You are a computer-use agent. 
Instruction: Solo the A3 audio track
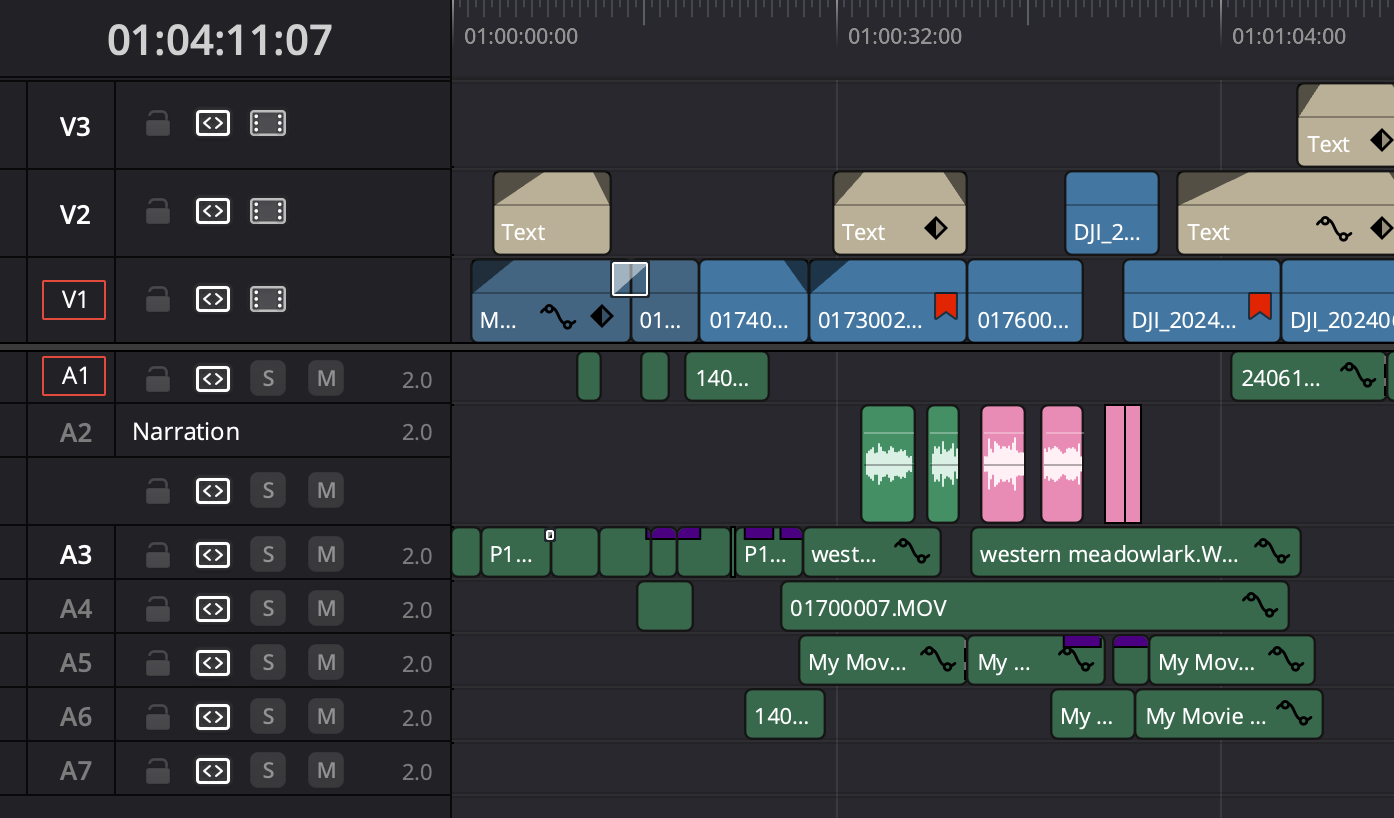click(x=268, y=554)
